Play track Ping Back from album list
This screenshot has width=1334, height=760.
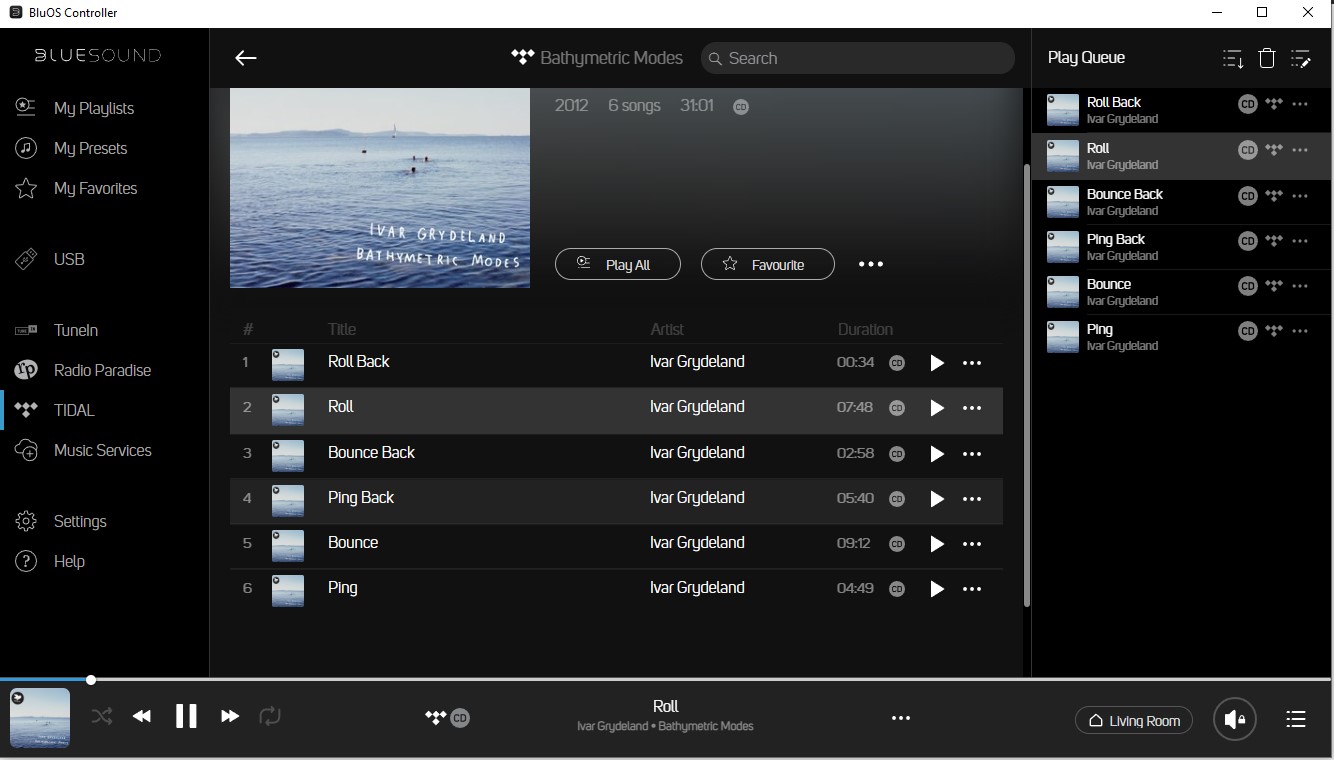pyautogui.click(x=937, y=499)
